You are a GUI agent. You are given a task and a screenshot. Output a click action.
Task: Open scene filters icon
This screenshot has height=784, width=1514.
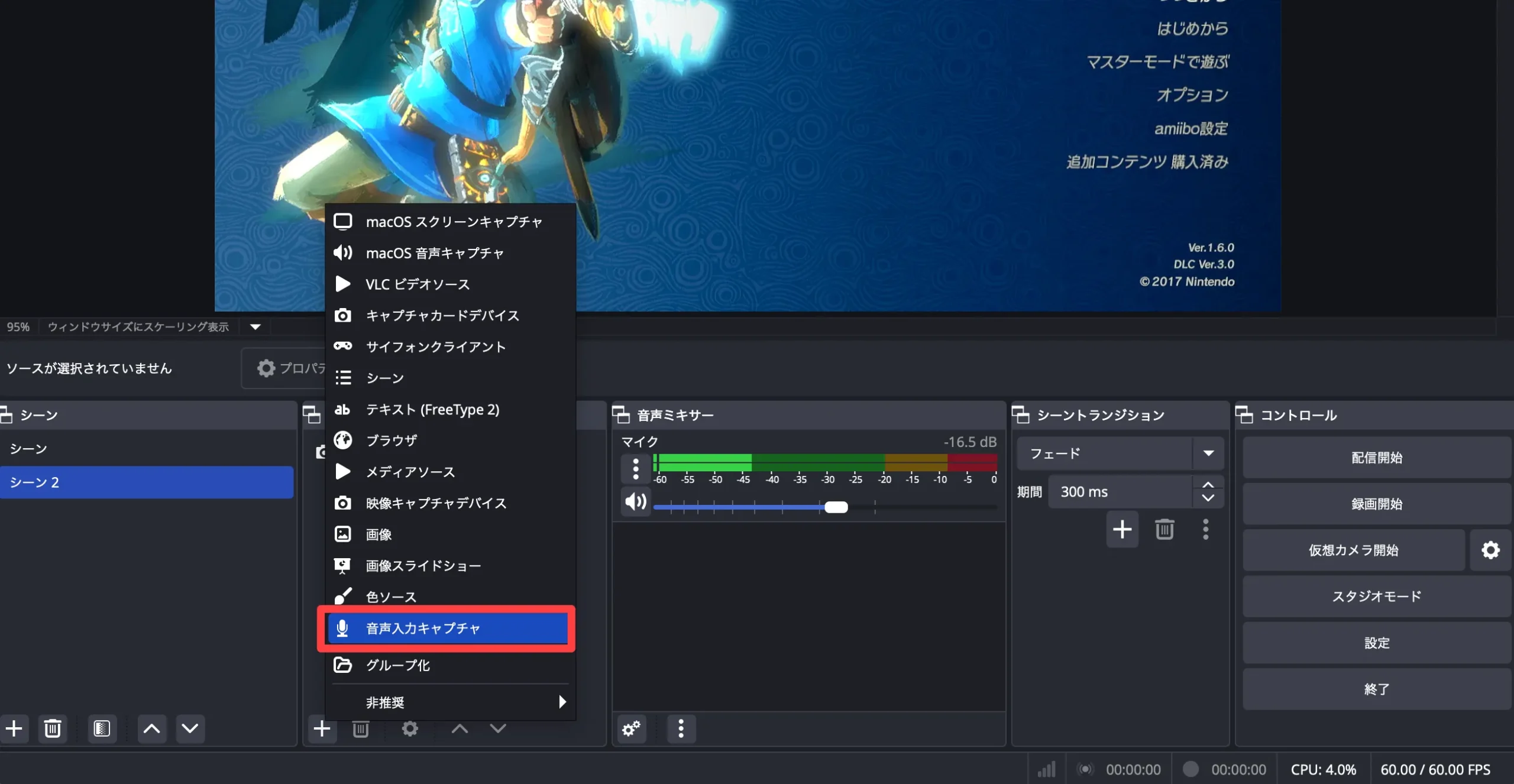[x=102, y=729]
